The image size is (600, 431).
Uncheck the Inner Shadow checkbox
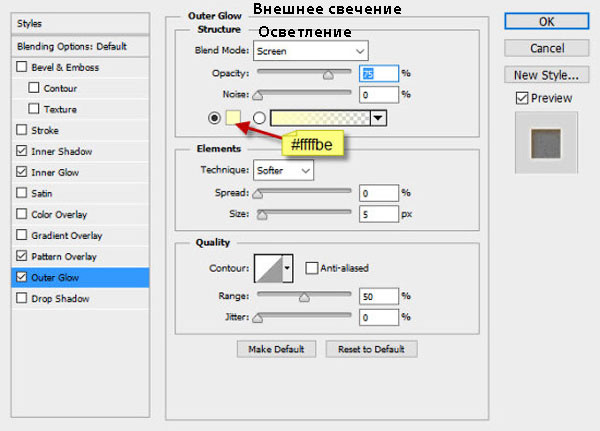coord(21,151)
